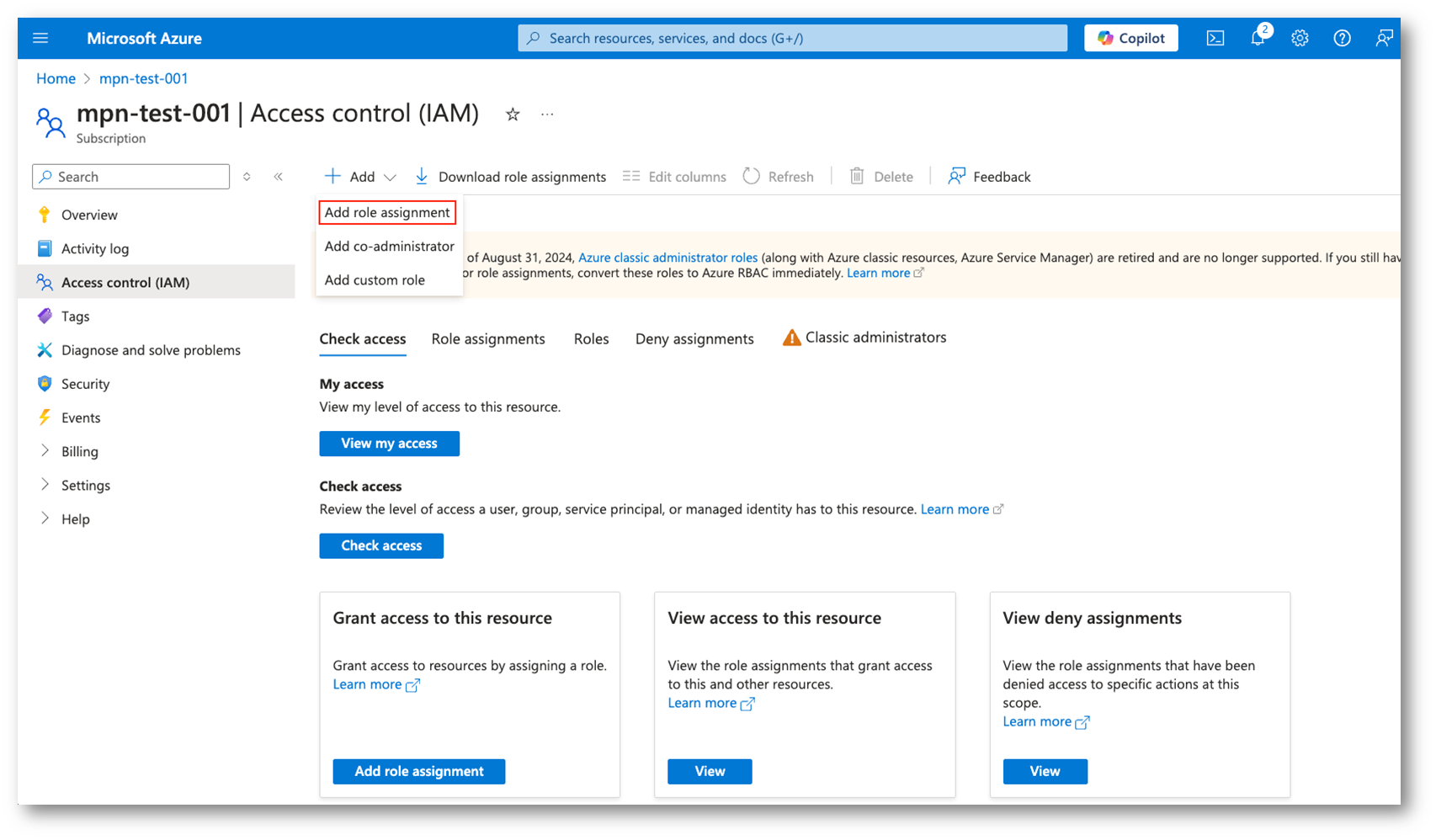Collapse the sidebar with double chevron
The height and width of the screenshot is (840, 1436).
tap(279, 177)
